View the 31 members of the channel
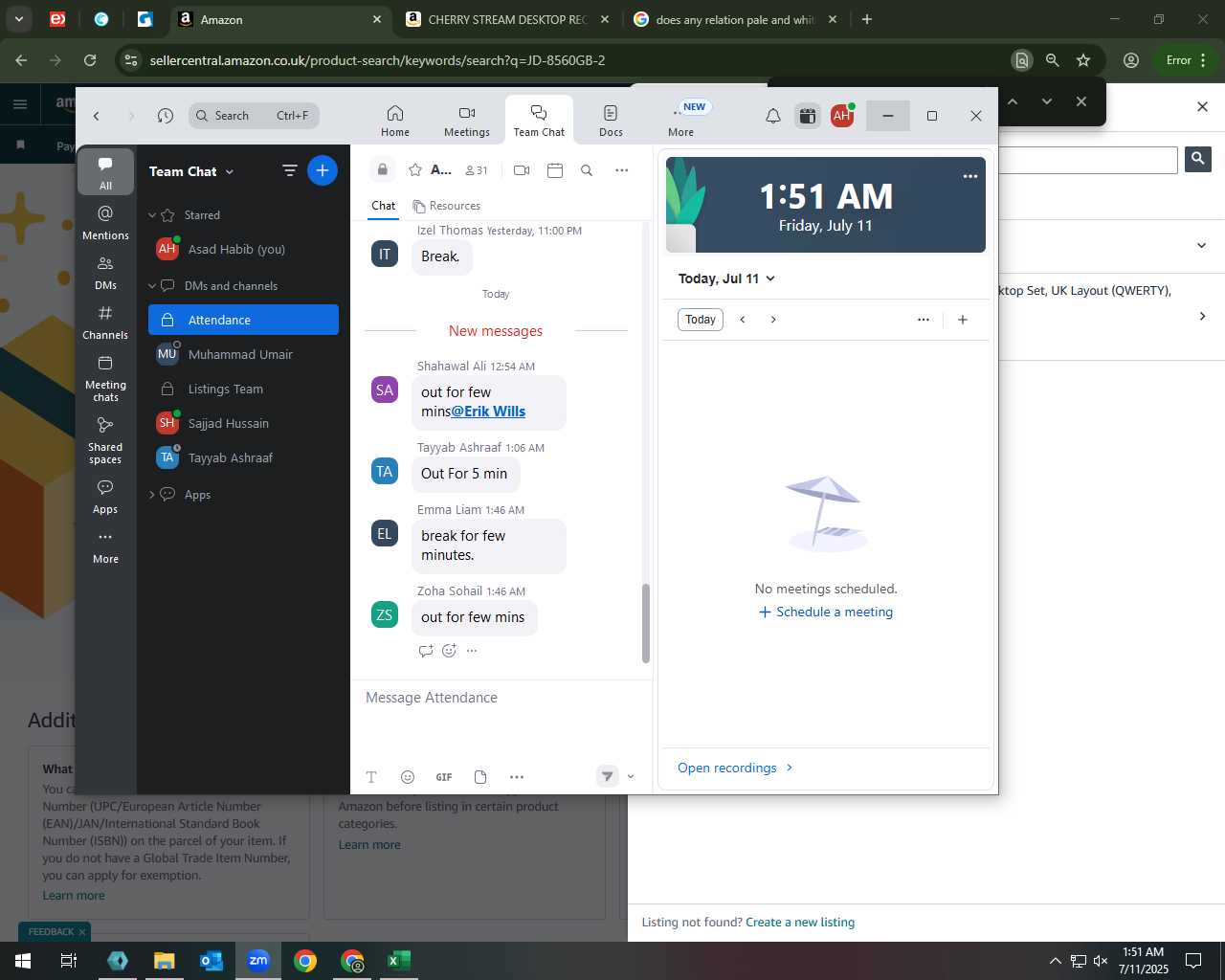The width and height of the screenshot is (1225, 980). (476, 170)
